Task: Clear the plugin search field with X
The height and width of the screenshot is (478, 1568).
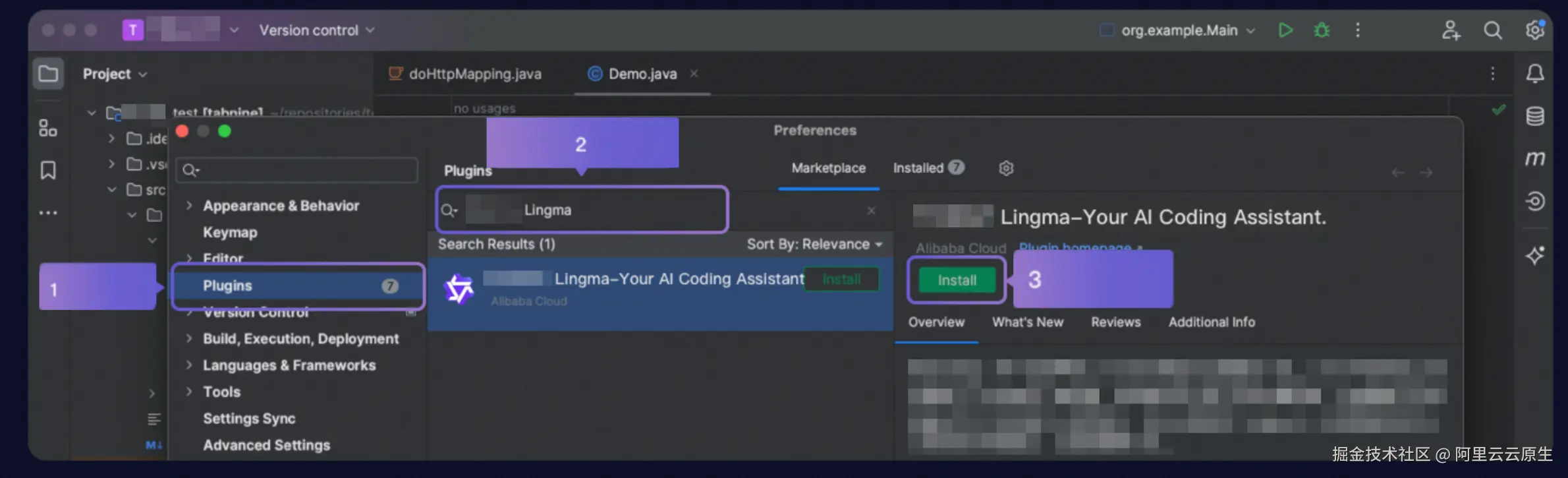Action: tap(871, 210)
